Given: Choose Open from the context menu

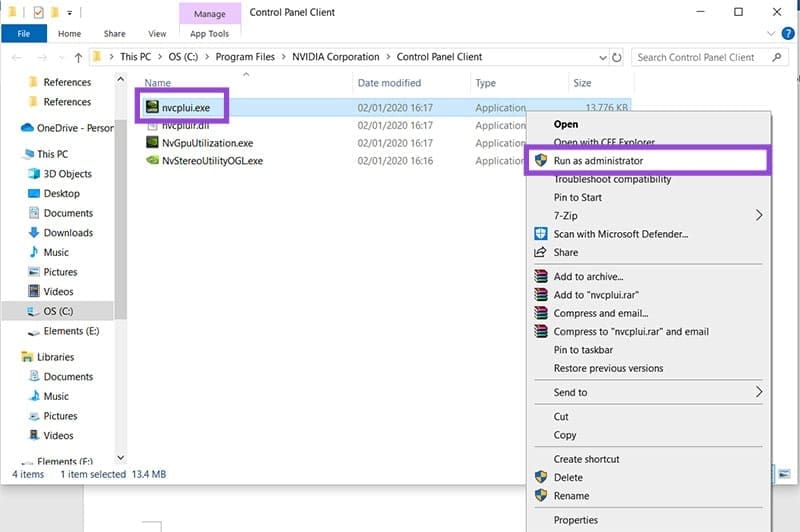Looking at the screenshot, I should (566, 124).
